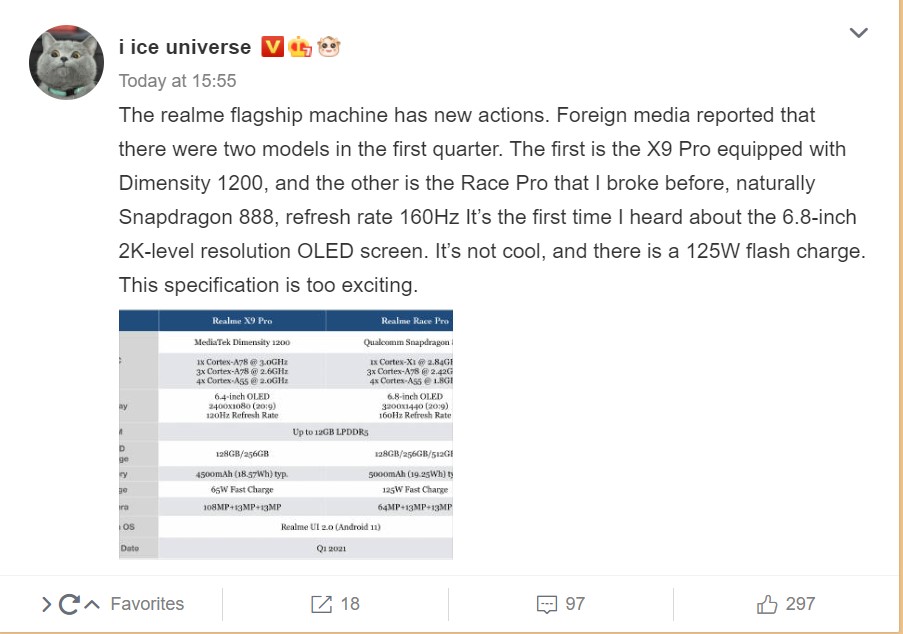Open the "Today at 15:55" timestamp link
Screen dimensions: 903x634
click(177, 81)
